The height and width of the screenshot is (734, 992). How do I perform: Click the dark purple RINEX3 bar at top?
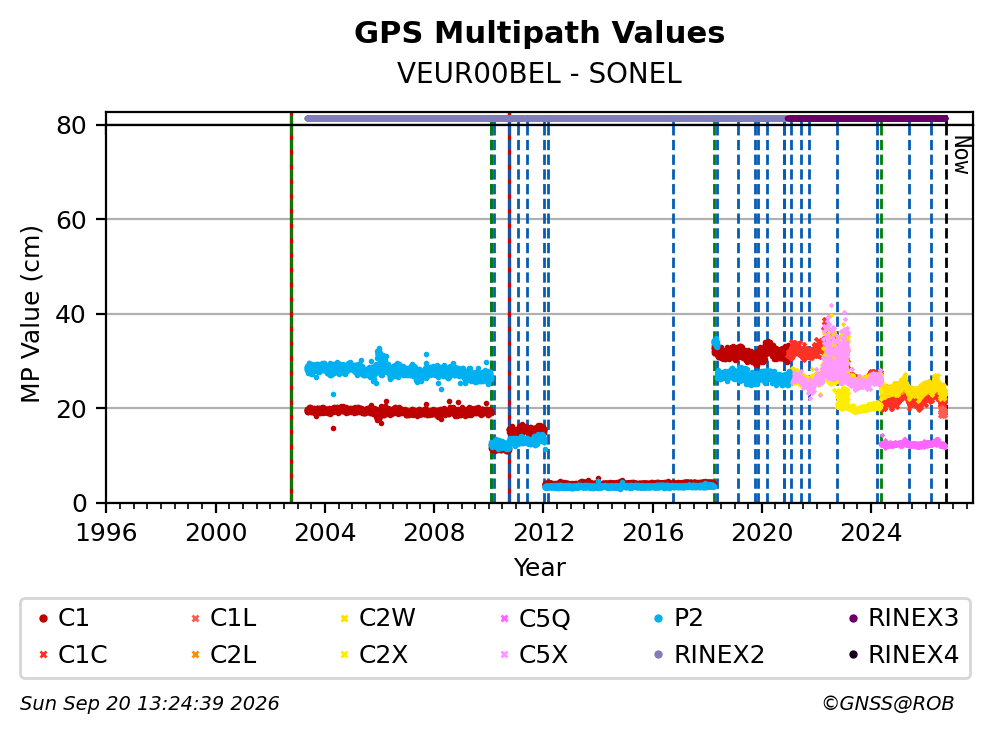pyautogui.click(x=866, y=118)
